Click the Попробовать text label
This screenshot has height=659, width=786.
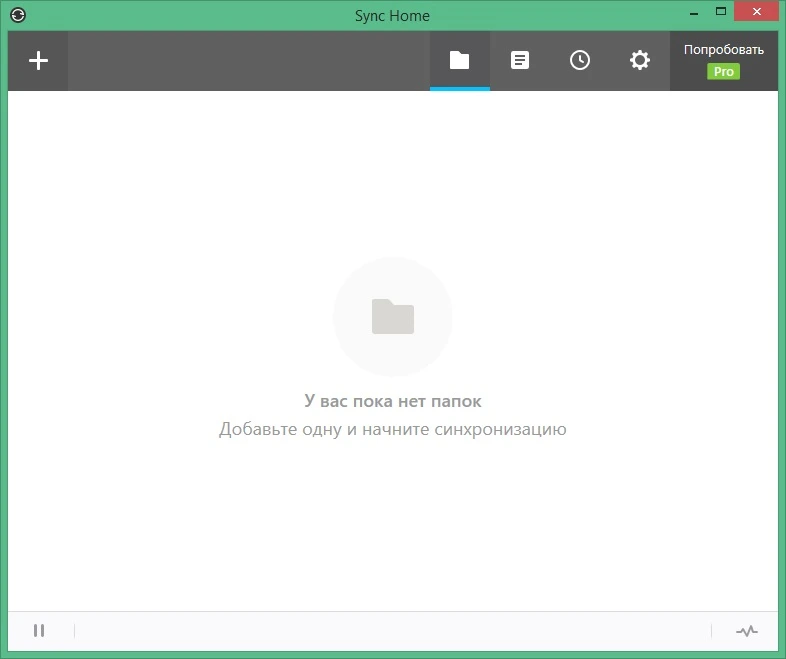coord(724,50)
